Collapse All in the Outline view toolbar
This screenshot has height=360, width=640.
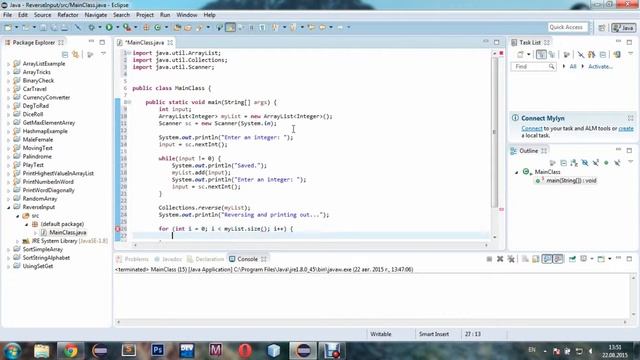563,163
